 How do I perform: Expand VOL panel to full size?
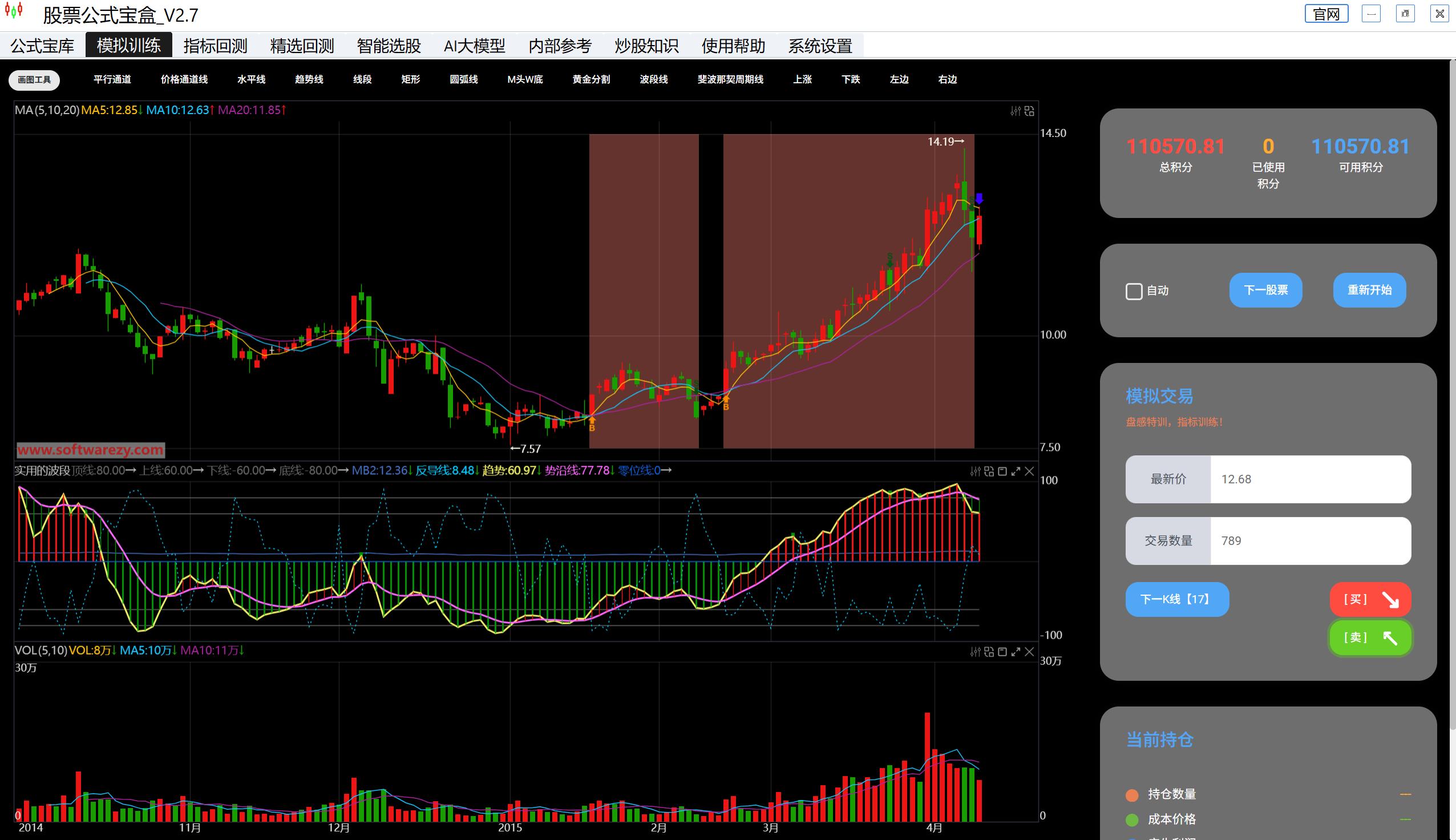[1016, 651]
